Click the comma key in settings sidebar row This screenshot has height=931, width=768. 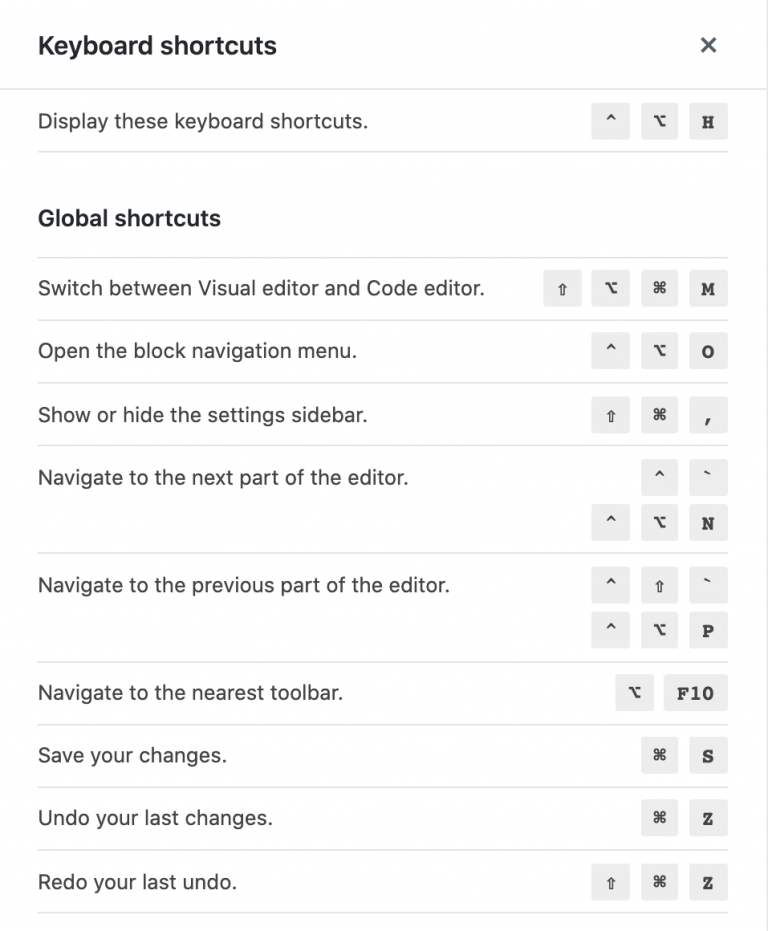point(708,415)
